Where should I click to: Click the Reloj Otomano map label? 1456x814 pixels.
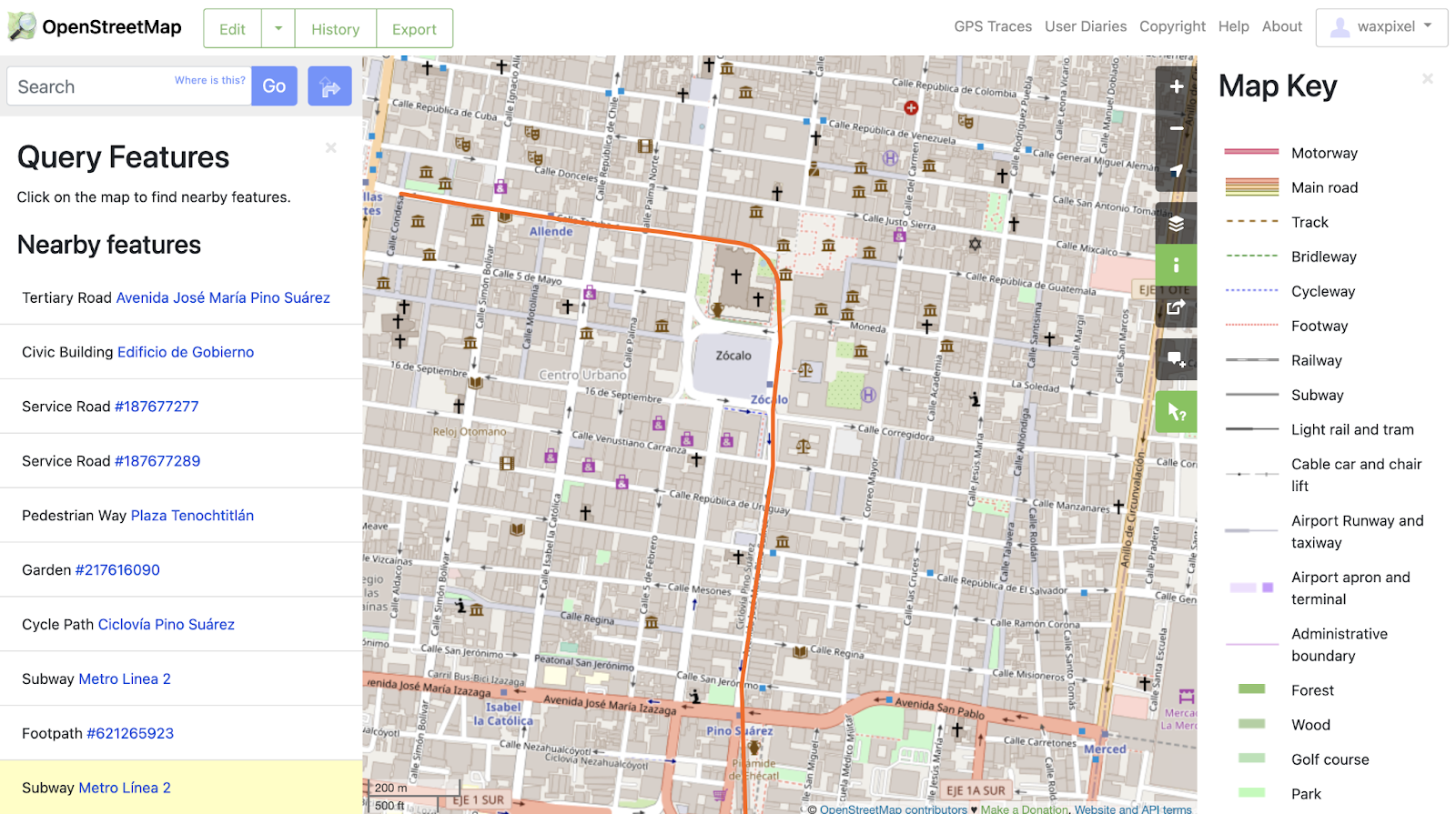coord(470,432)
